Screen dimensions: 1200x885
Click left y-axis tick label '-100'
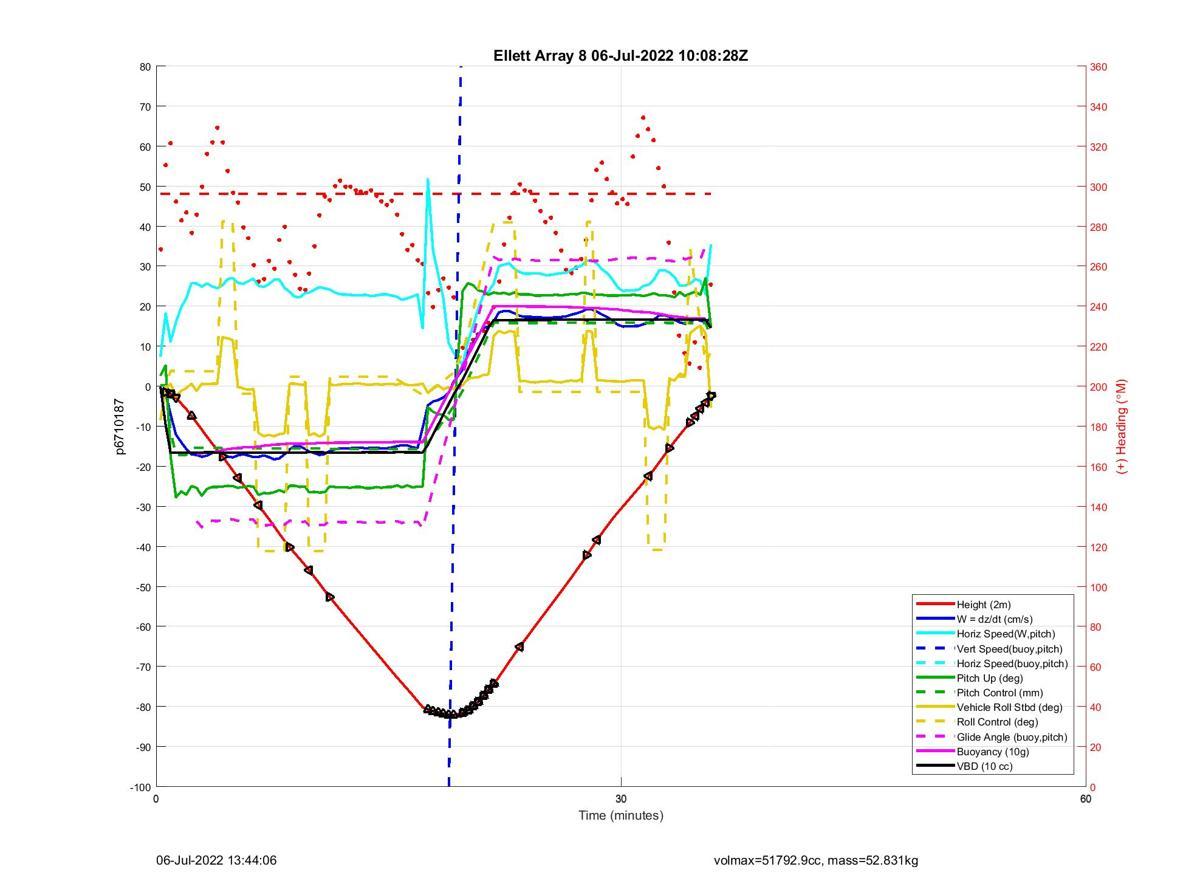(141, 787)
